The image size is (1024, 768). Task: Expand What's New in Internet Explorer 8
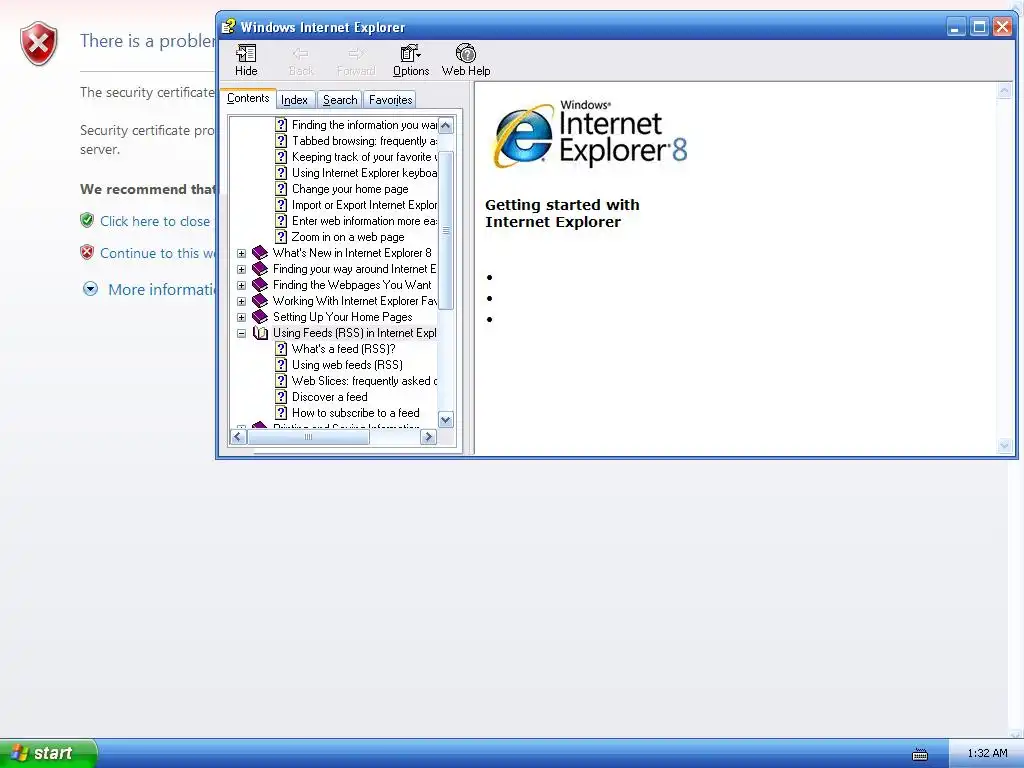click(242, 253)
